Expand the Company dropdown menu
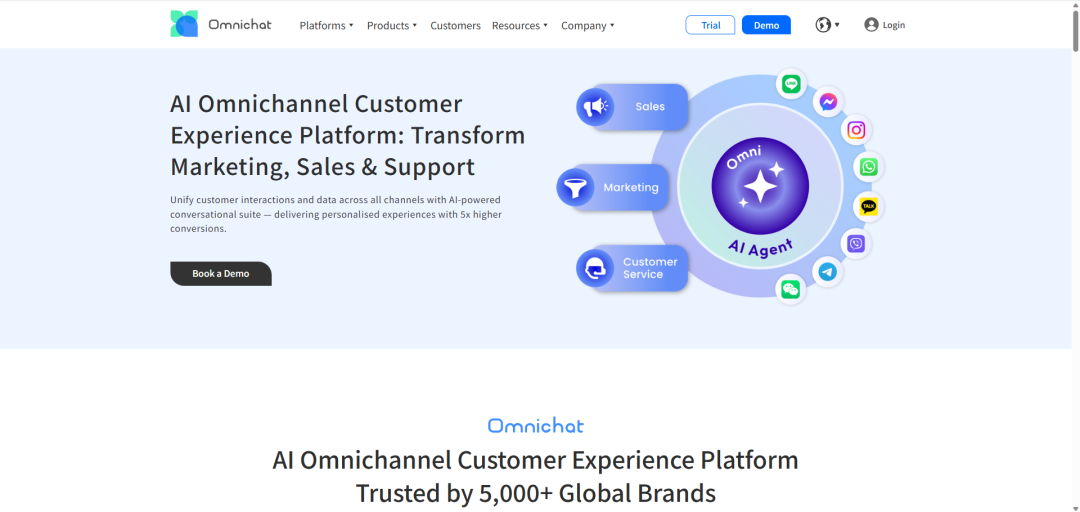This screenshot has width=1080, height=512. click(588, 25)
